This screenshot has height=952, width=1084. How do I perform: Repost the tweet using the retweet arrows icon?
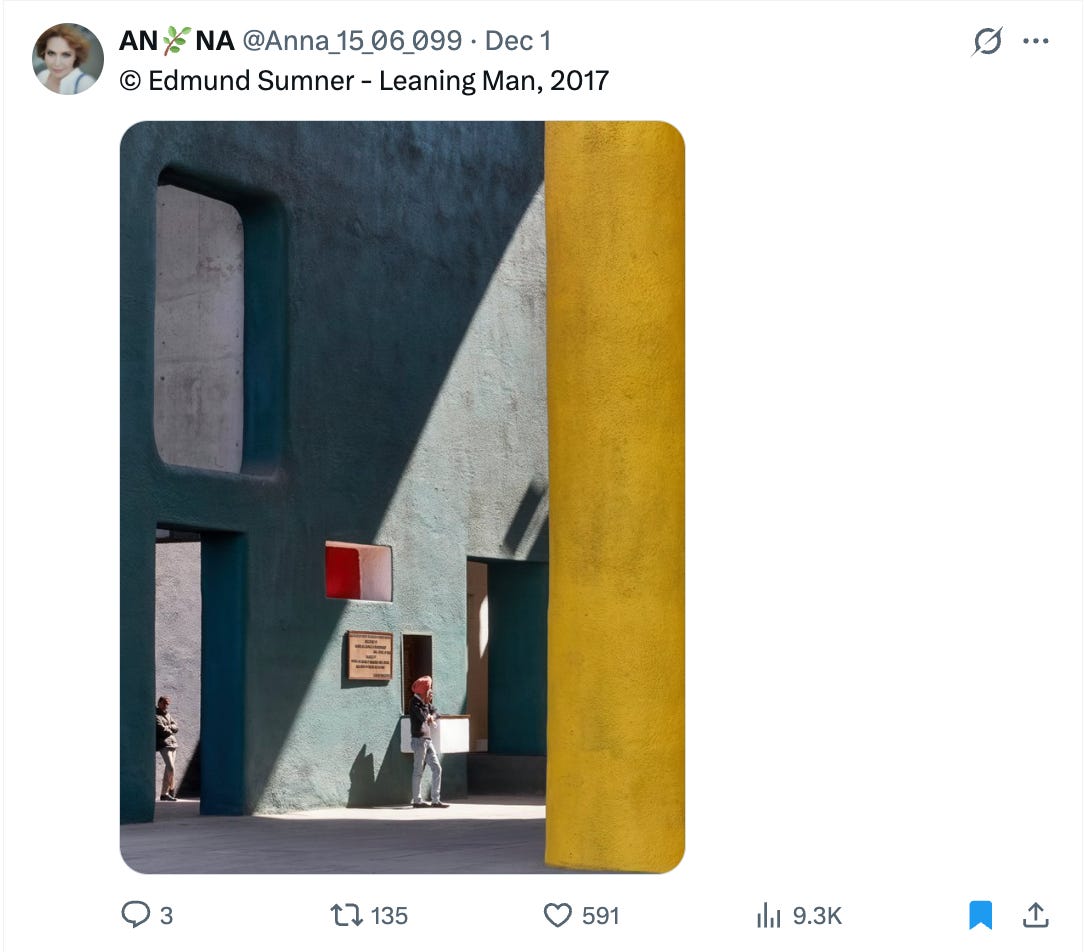pos(346,915)
